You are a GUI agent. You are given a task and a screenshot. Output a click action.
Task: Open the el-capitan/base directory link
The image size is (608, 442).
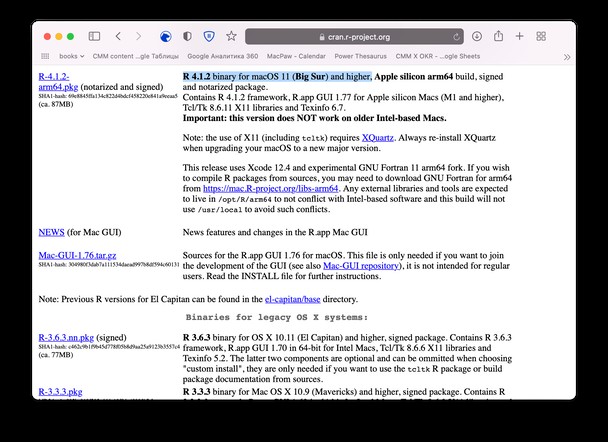tap(292, 299)
